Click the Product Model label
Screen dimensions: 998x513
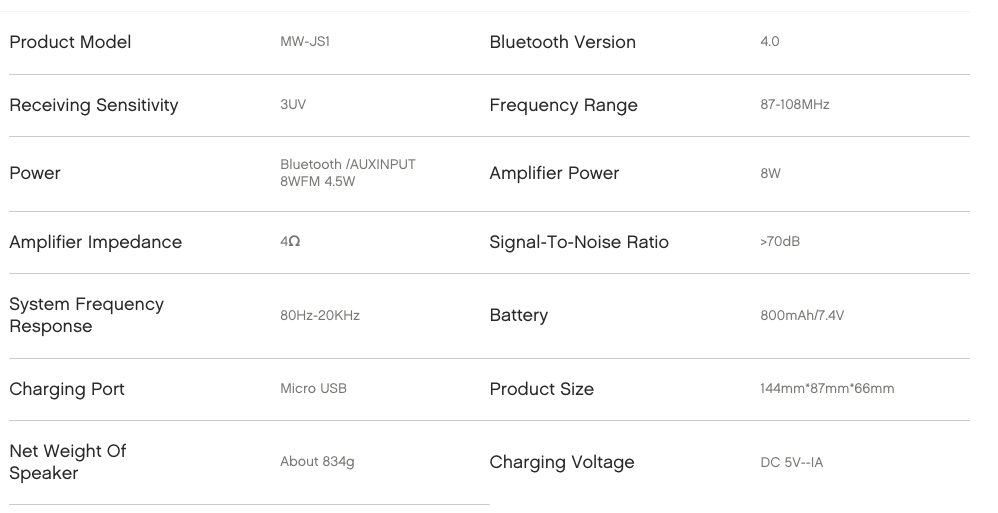(70, 42)
